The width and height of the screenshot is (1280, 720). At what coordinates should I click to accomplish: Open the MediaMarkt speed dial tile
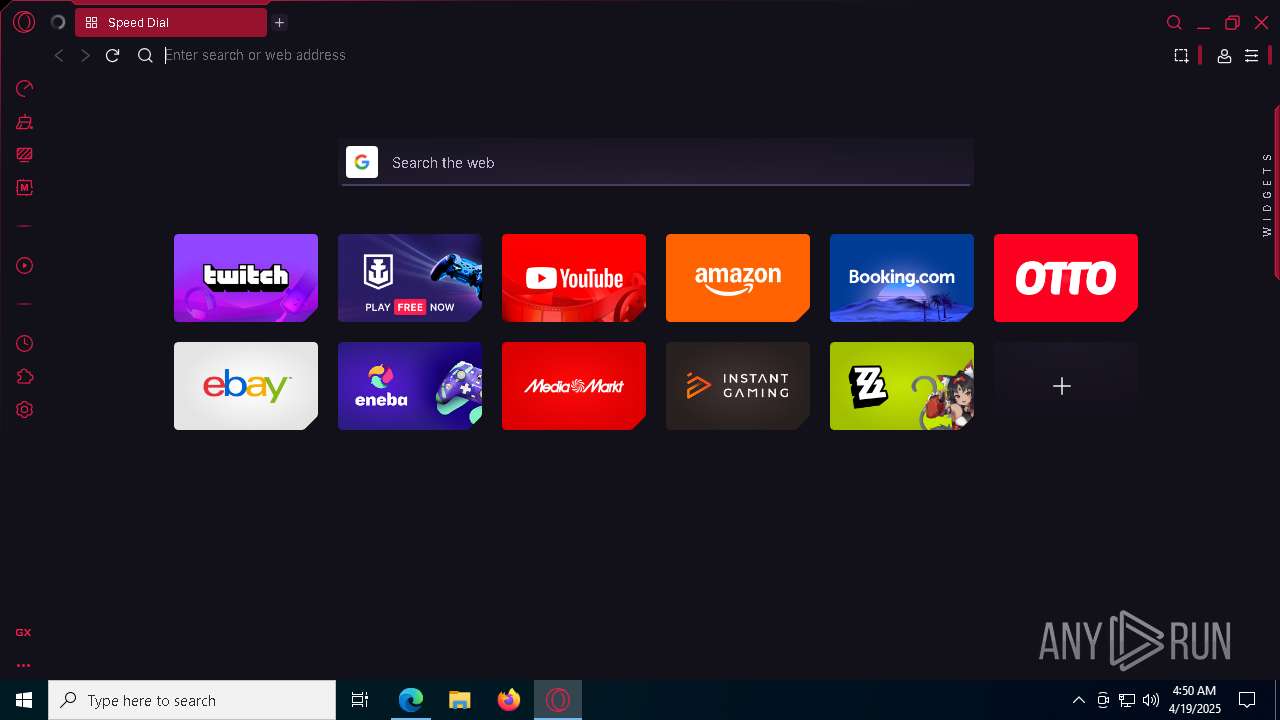pos(574,386)
